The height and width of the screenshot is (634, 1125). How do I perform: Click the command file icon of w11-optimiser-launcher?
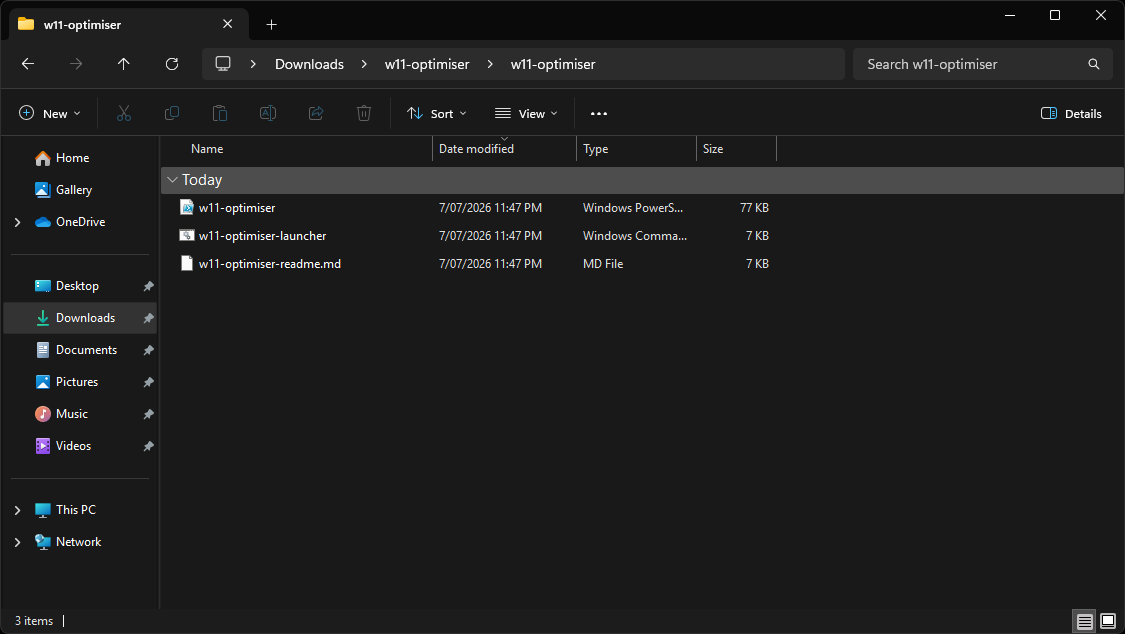click(187, 235)
